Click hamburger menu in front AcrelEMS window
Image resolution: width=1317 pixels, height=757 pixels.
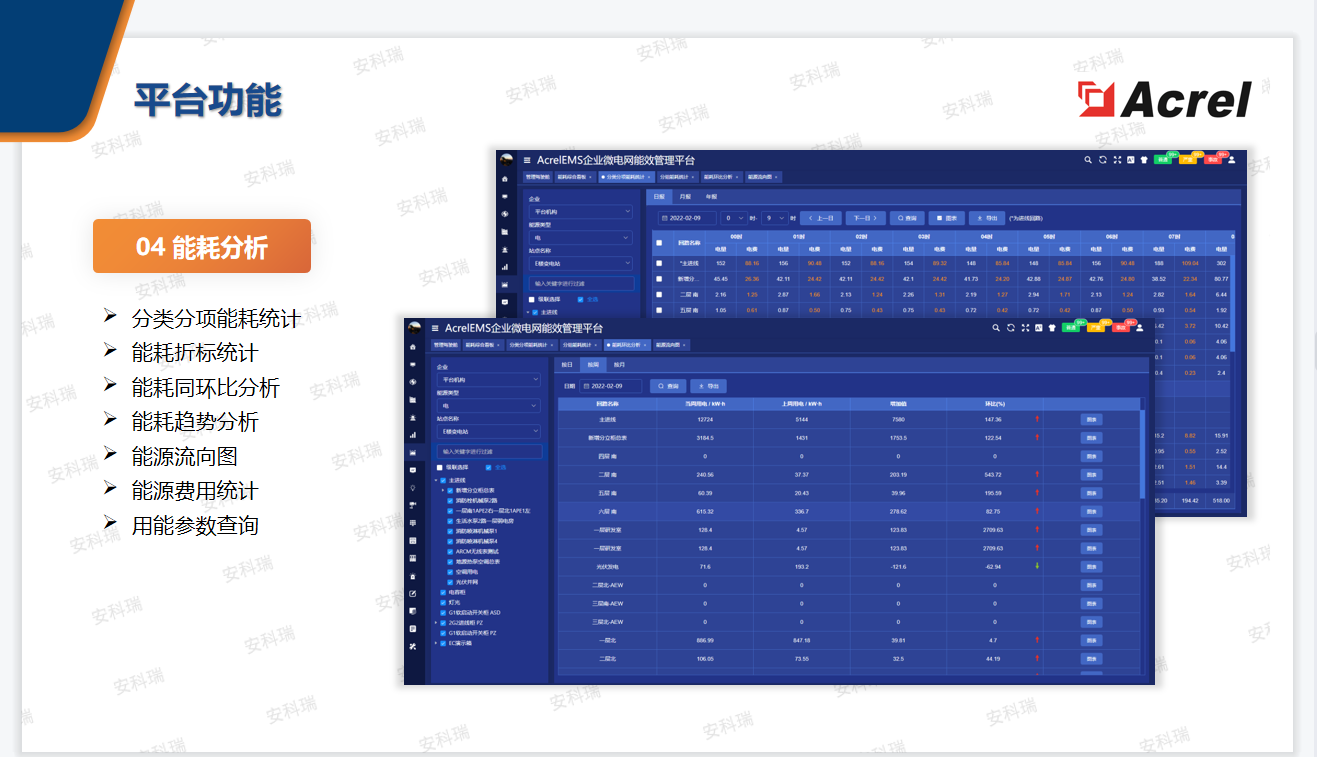435,328
